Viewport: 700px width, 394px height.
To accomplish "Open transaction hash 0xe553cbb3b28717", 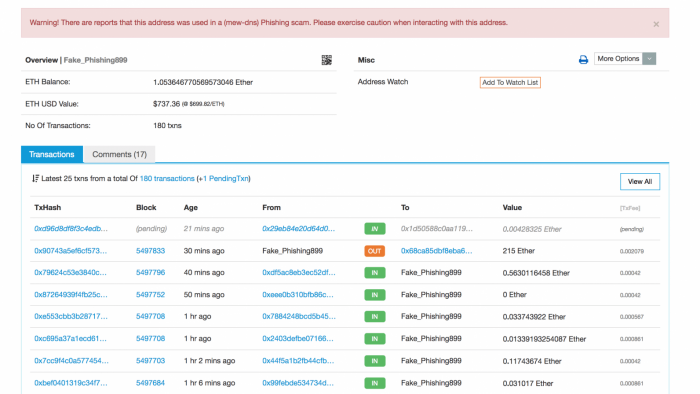I will [71, 316].
